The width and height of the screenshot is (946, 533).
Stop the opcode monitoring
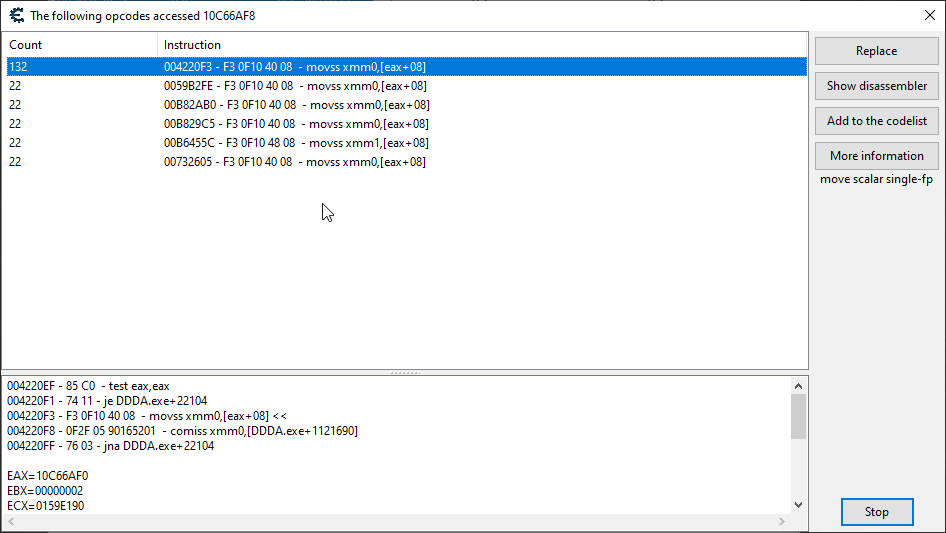click(x=876, y=512)
